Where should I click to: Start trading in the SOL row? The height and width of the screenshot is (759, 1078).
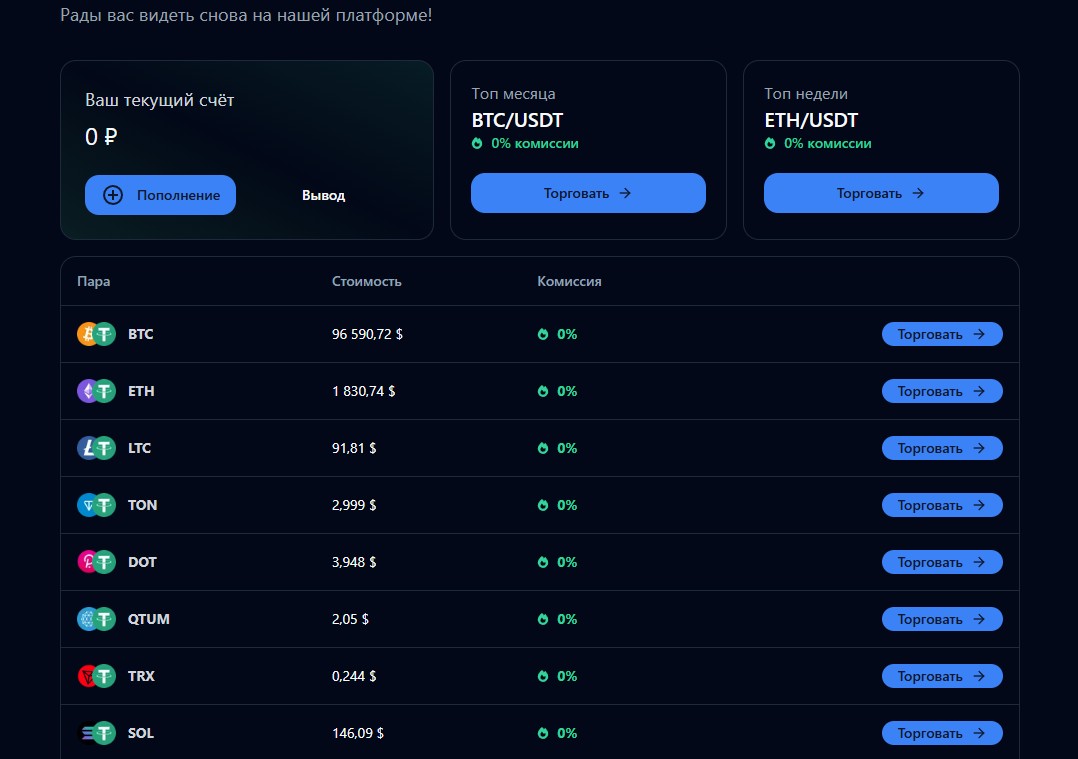(941, 733)
